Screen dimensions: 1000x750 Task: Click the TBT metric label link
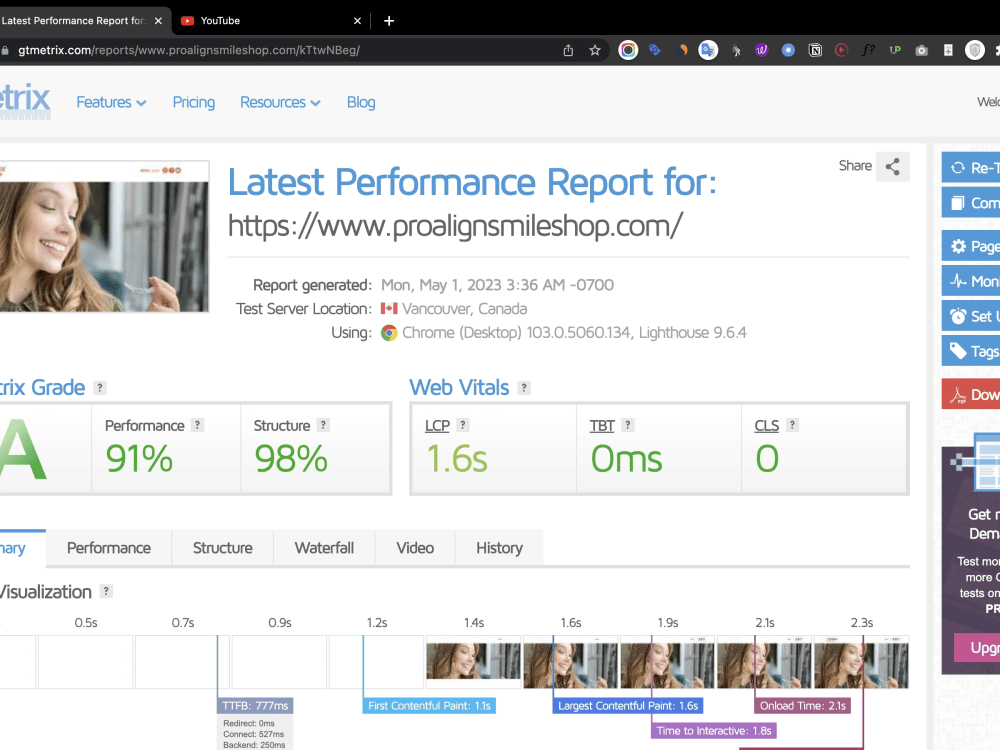click(x=602, y=425)
